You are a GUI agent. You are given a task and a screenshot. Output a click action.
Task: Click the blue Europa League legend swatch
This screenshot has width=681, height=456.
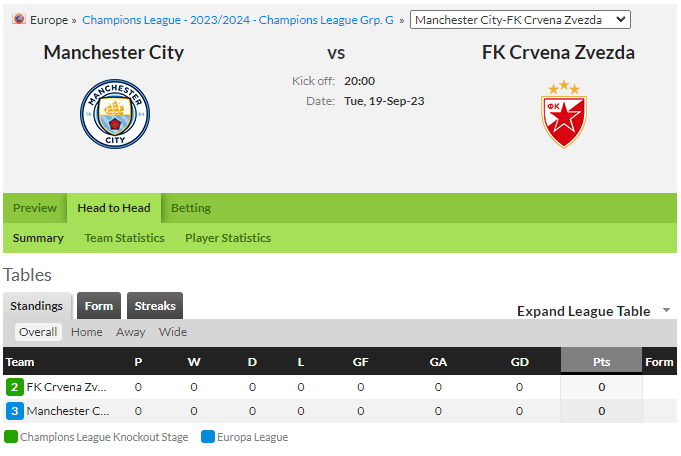click(x=208, y=436)
